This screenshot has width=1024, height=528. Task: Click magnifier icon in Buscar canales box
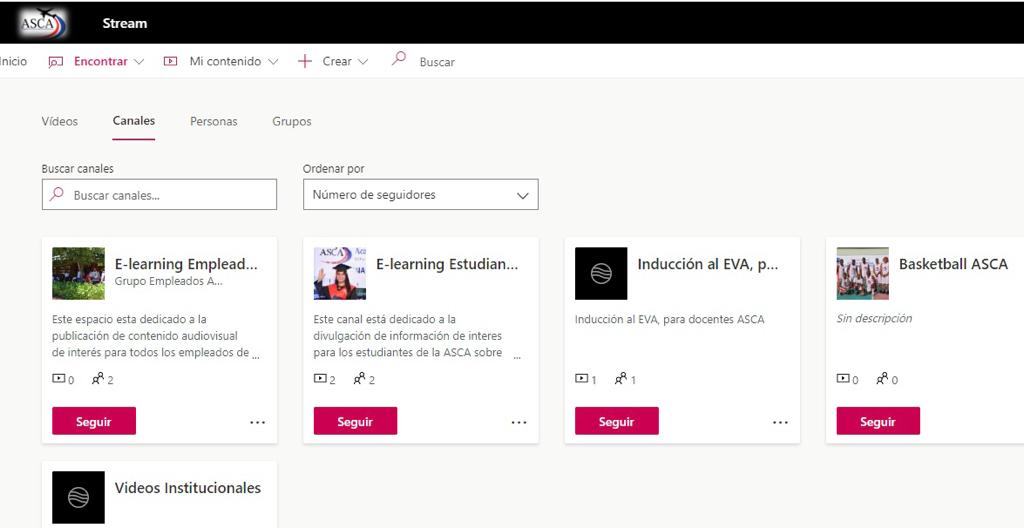point(57,194)
